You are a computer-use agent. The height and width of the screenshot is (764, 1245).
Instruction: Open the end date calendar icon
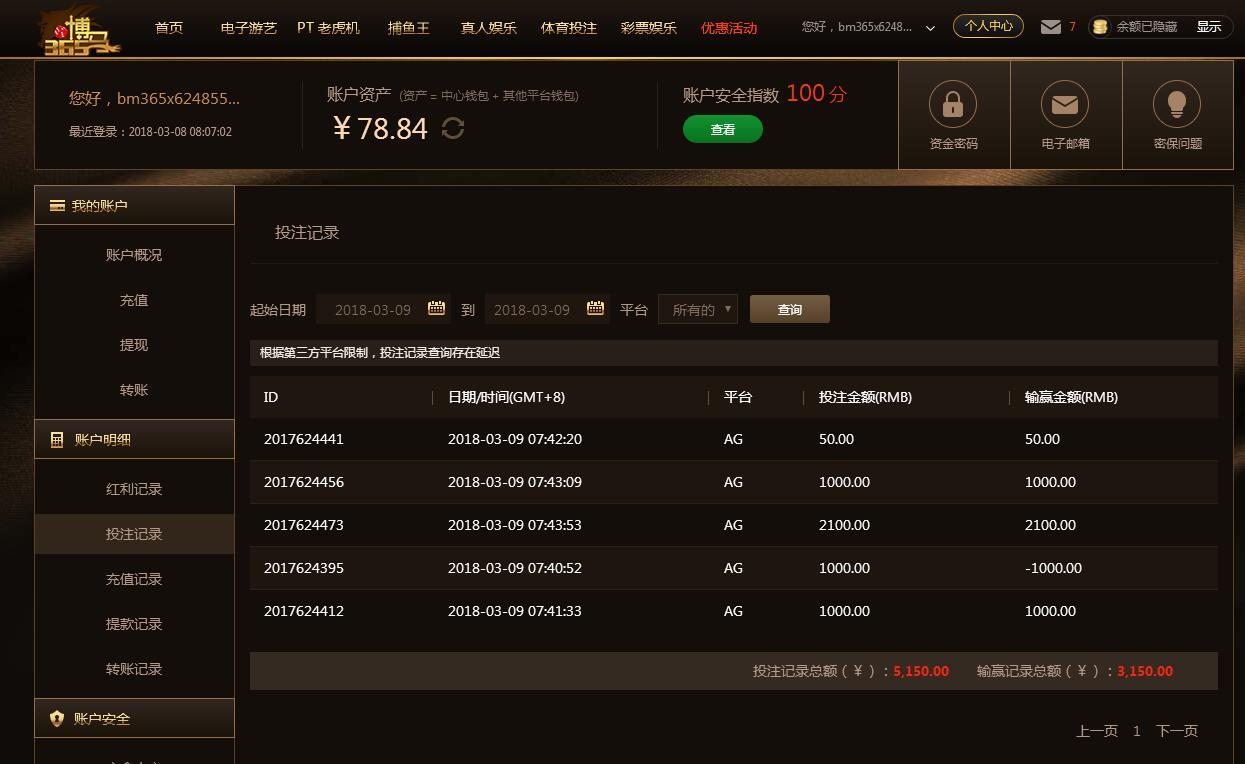click(595, 308)
